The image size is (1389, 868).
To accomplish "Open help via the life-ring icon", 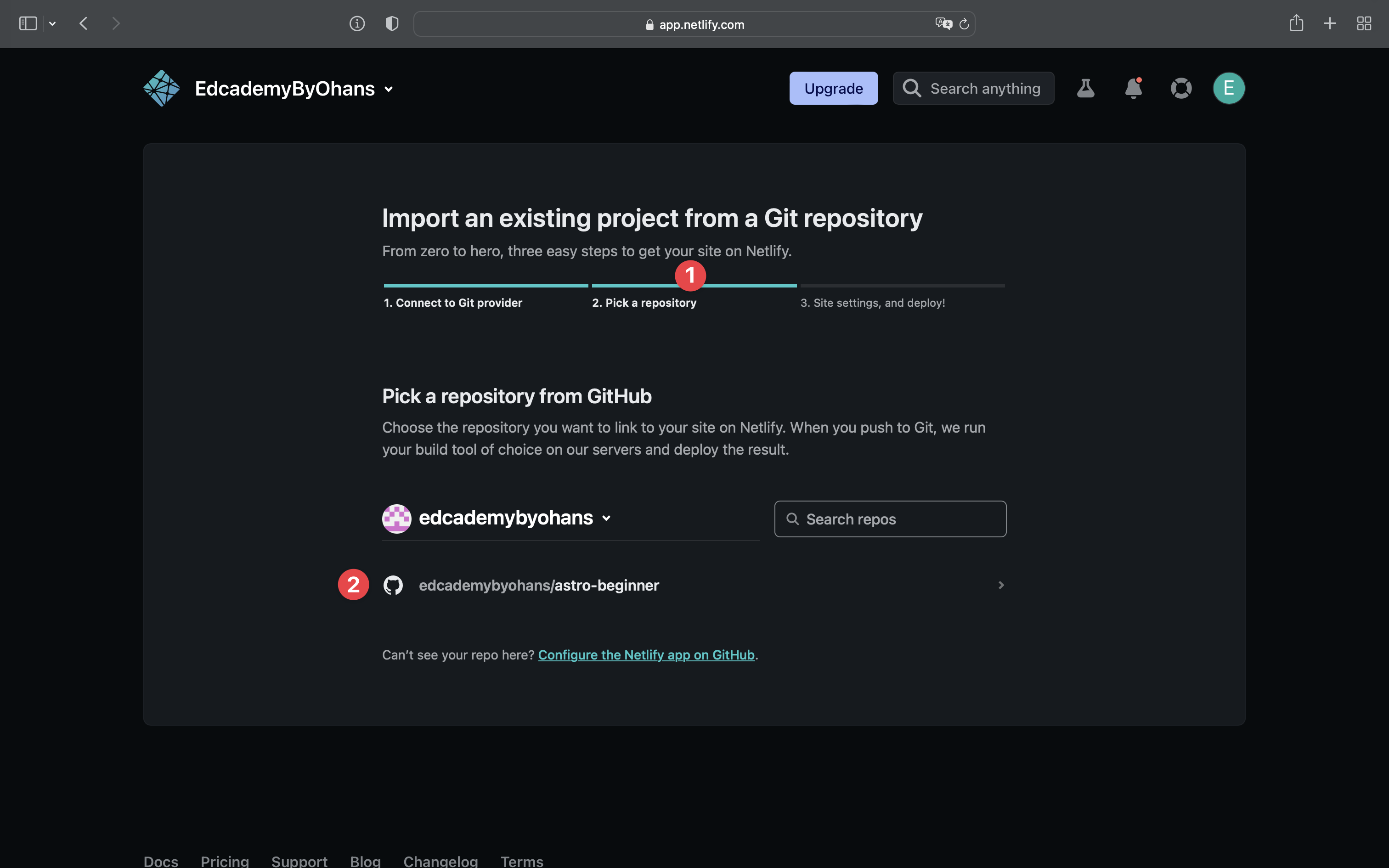I will 1180,88.
